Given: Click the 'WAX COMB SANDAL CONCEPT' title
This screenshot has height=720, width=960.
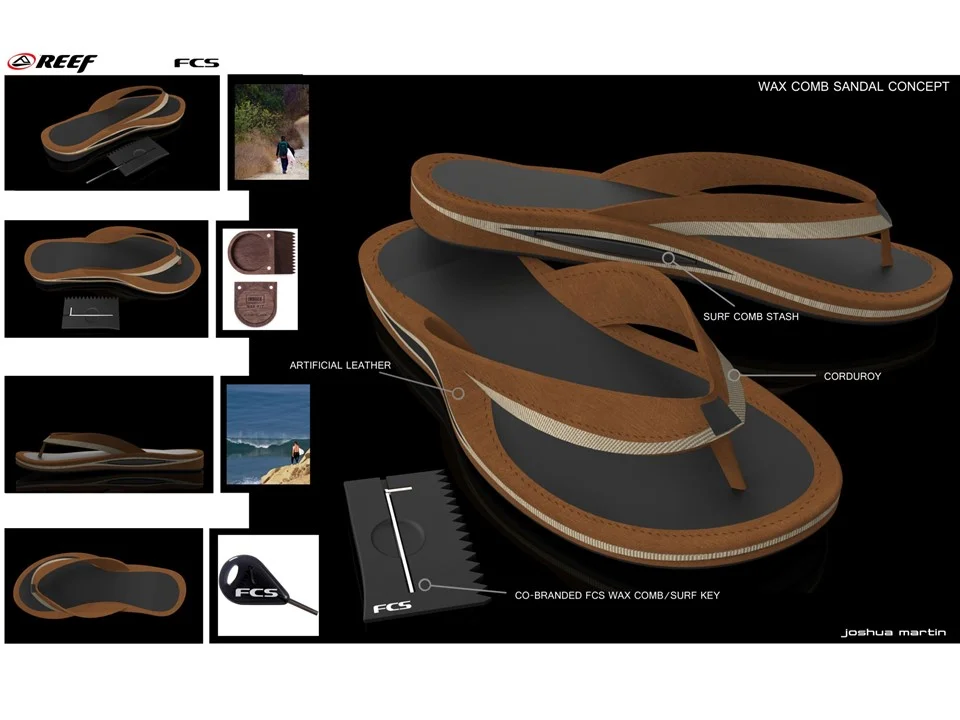Looking at the screenshot, I should click(853, 86).
